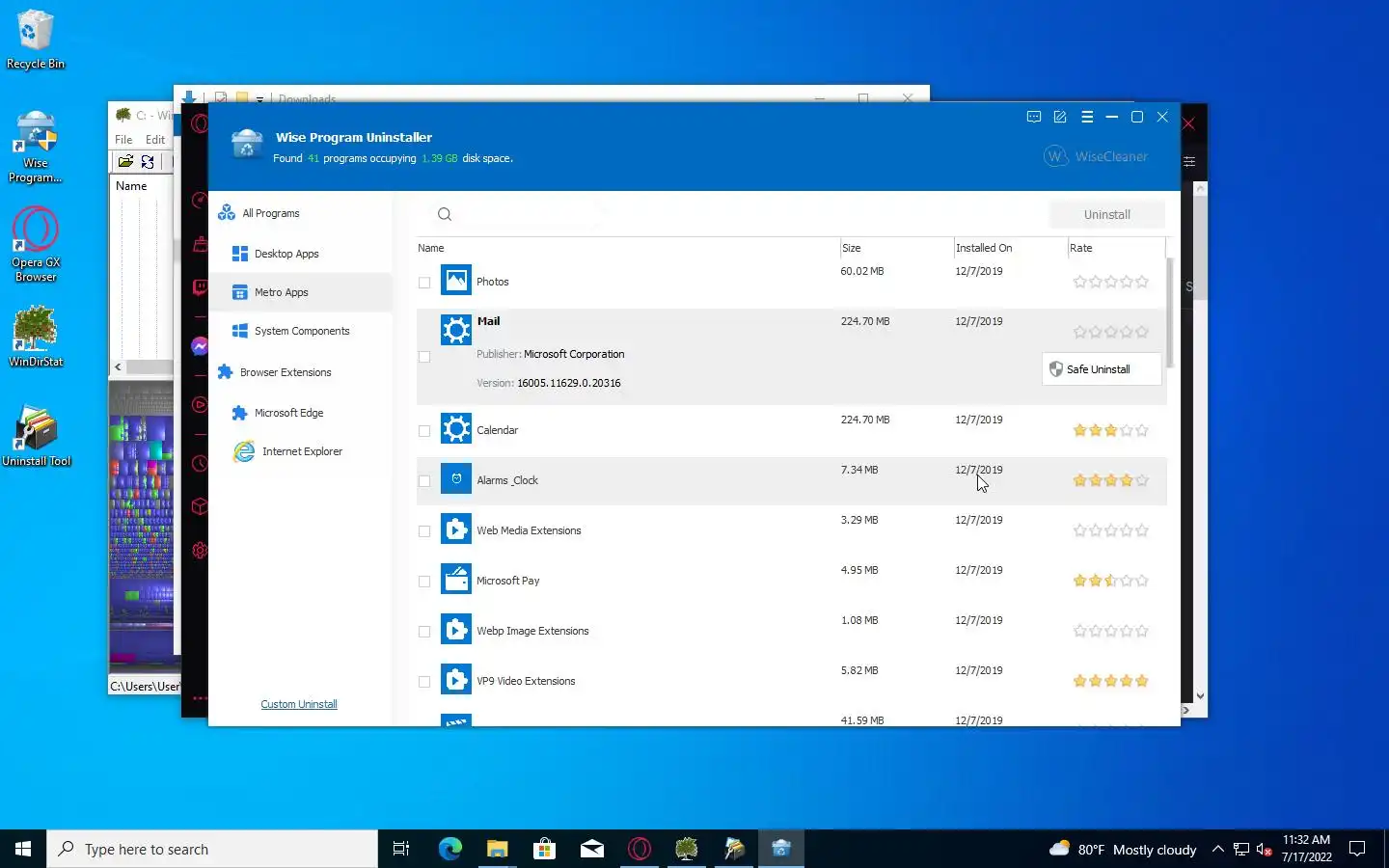Open the feedback chat icon in Wise Uninstaller
This screenshot has height=868, width=1389.
(x=1034, y=117)
